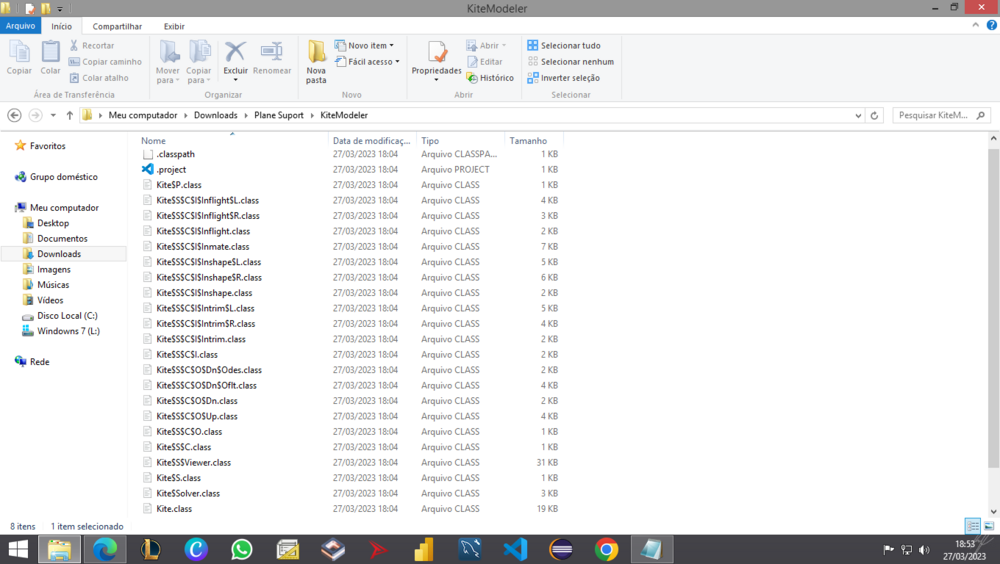
Task: Sort files by the Tamanho column
Action: (528, 141)
